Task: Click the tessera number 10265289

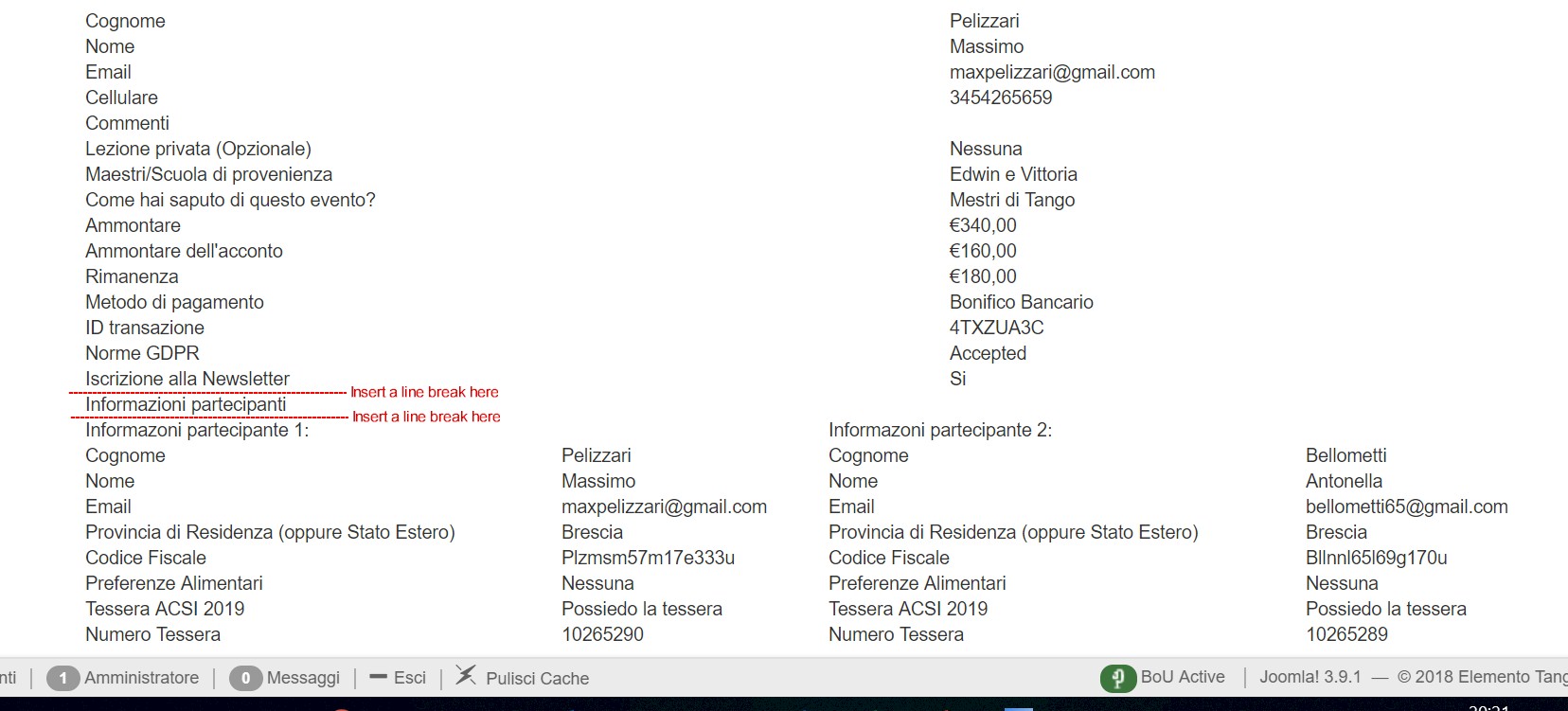Action: (x=1346, y=634)
